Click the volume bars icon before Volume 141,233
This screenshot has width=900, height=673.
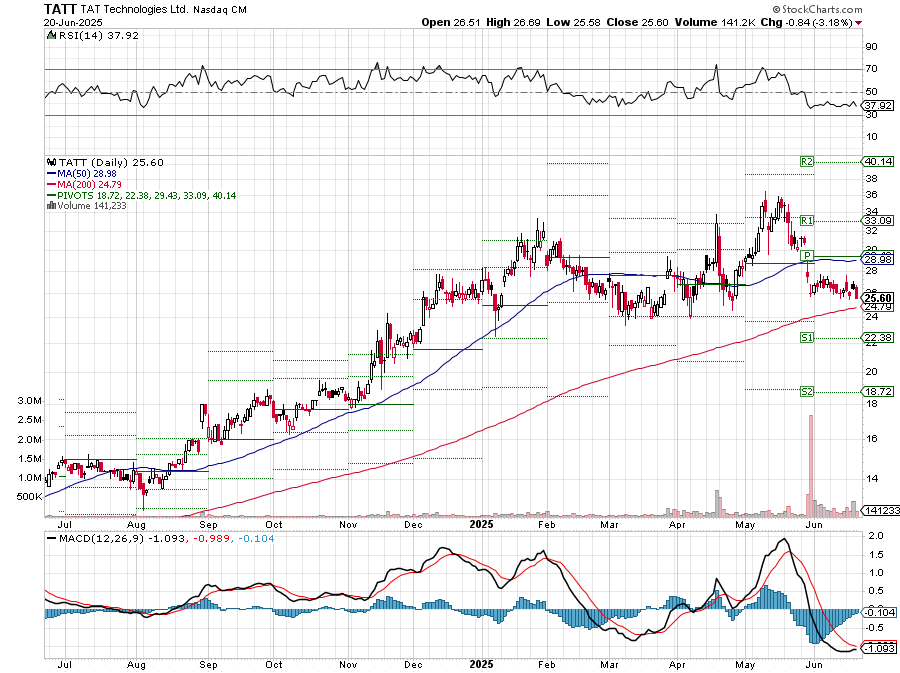[51, 205]
